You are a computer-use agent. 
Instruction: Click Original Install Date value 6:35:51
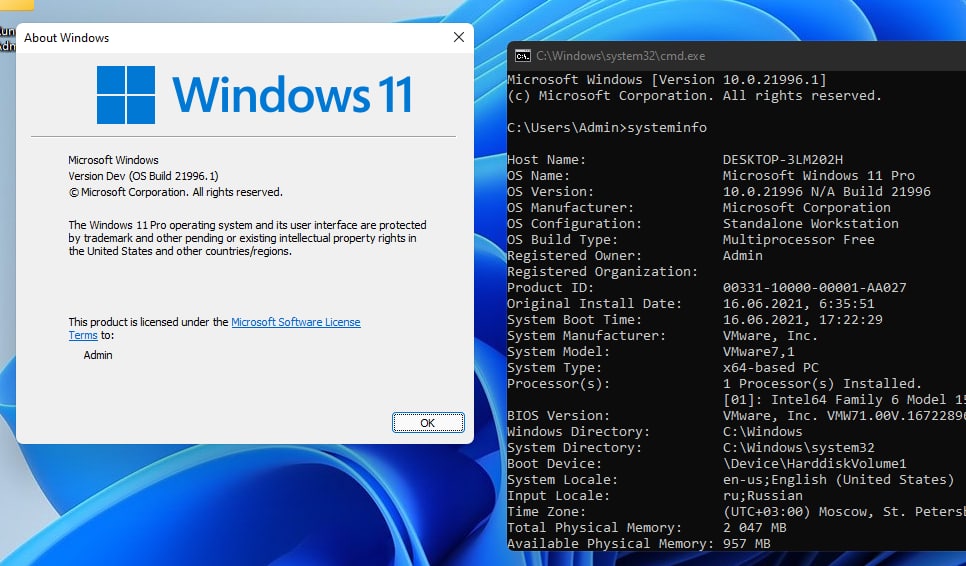[x=846, y=304]
